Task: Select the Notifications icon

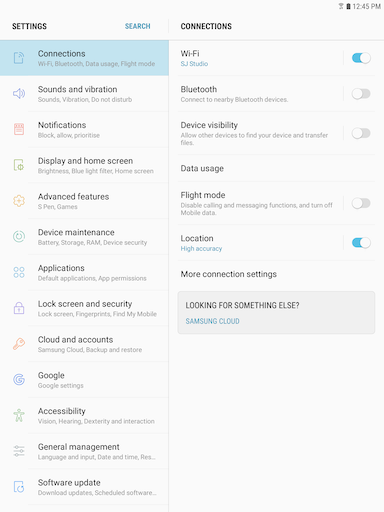Action: [x=19, y=129]
